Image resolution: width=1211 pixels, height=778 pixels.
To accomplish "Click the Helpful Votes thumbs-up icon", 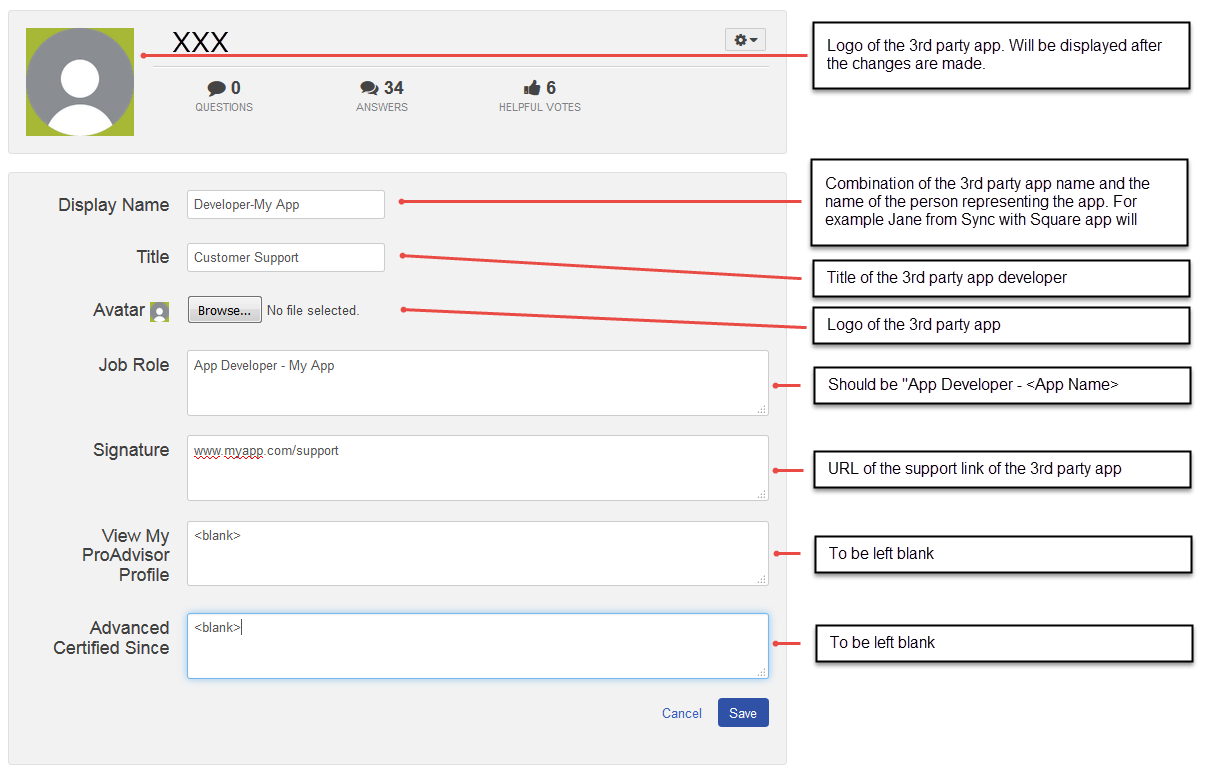I will tap(529, 87).
